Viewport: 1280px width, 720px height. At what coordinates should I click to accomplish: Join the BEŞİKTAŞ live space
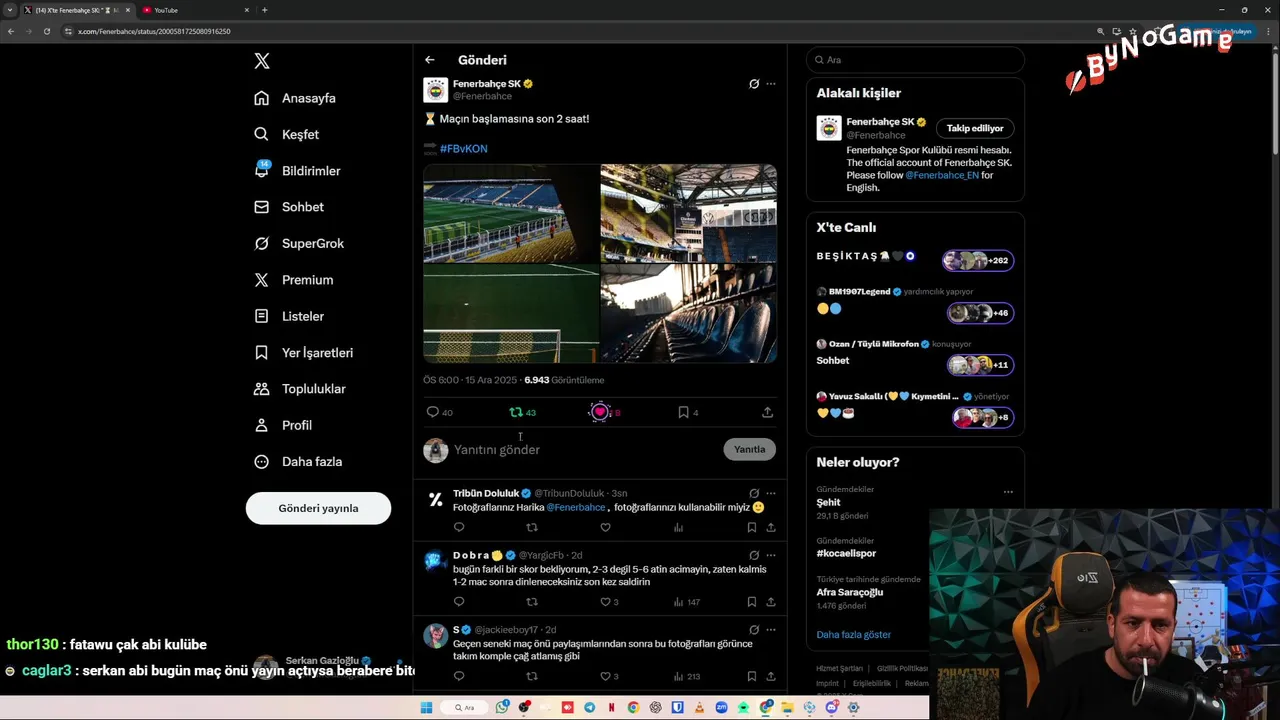[x=915, y=260]
